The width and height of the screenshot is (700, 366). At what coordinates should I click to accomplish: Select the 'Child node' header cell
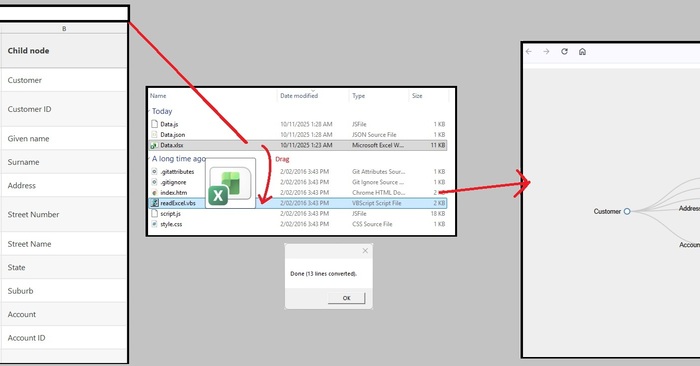[64, 50]
